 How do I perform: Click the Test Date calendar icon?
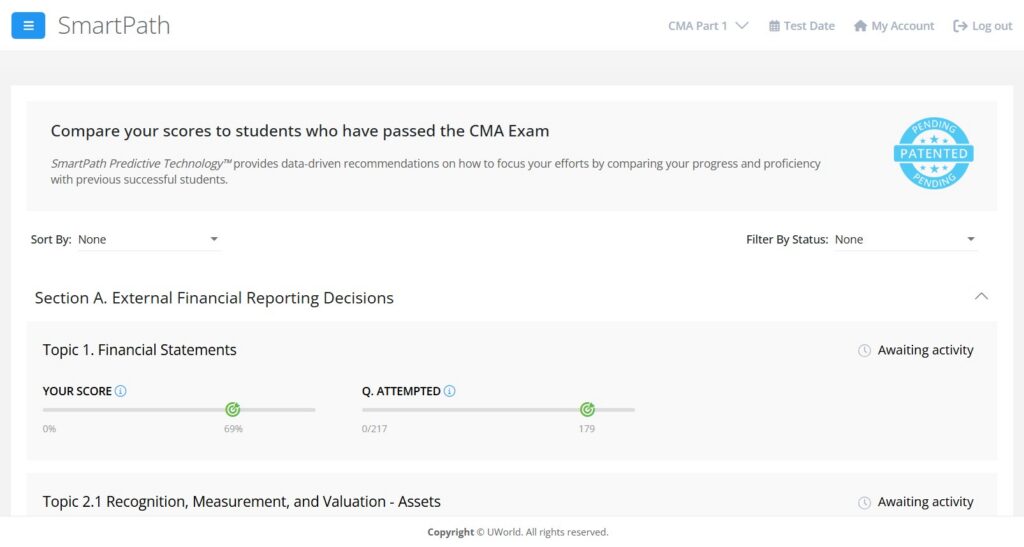click(x=774, y=26)
